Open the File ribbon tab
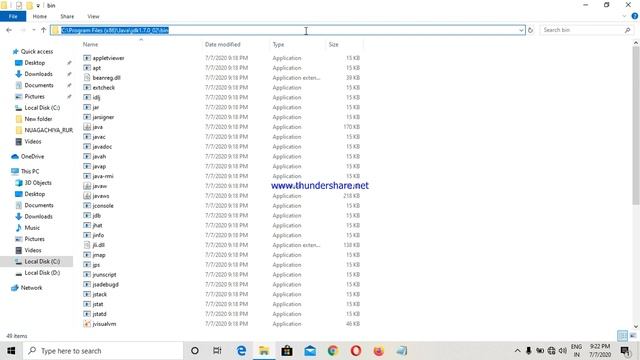This screenshot has height=360, width=640. coord(13,16)
